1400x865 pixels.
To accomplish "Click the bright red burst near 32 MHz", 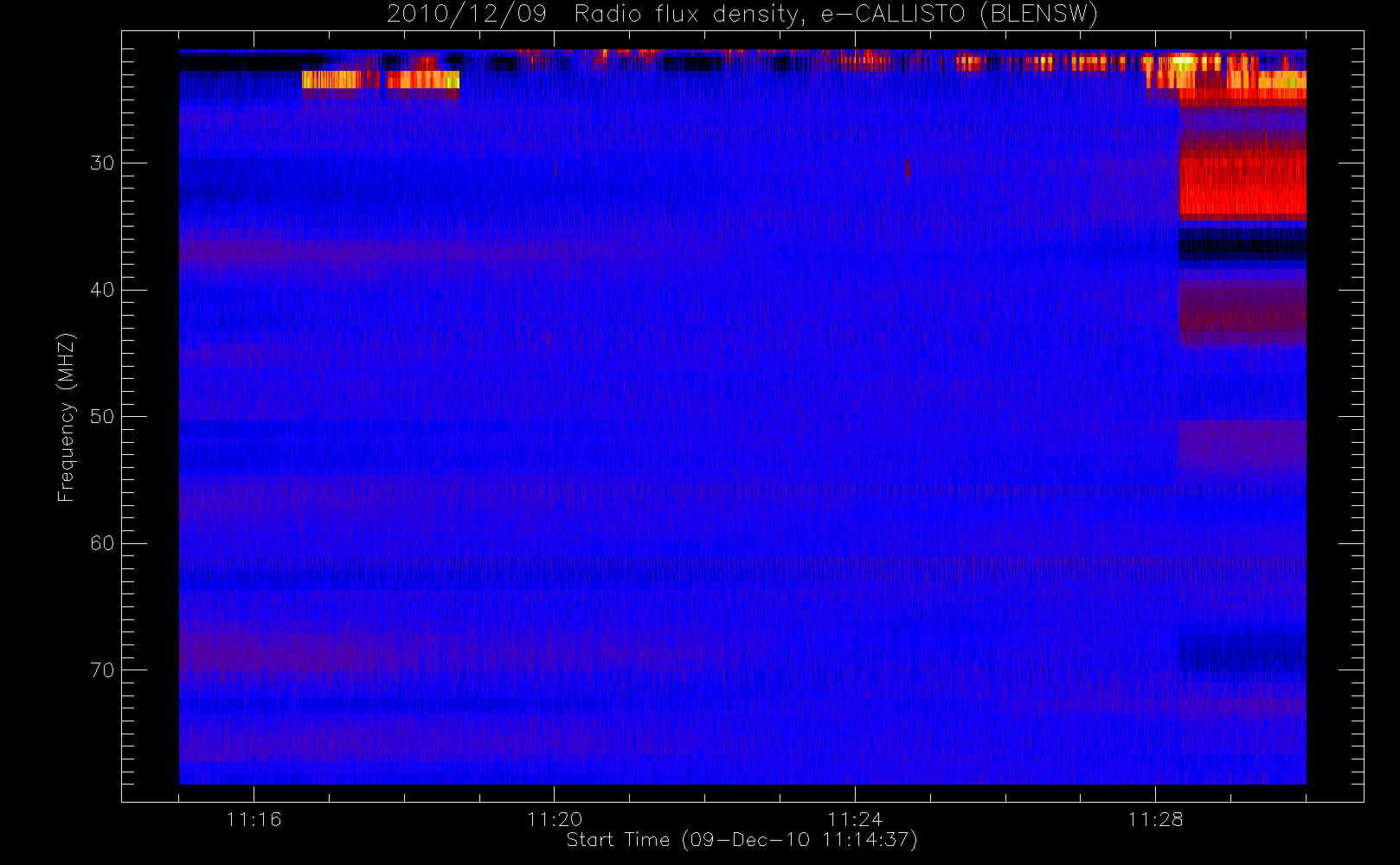I will (x=1243, y=184).
